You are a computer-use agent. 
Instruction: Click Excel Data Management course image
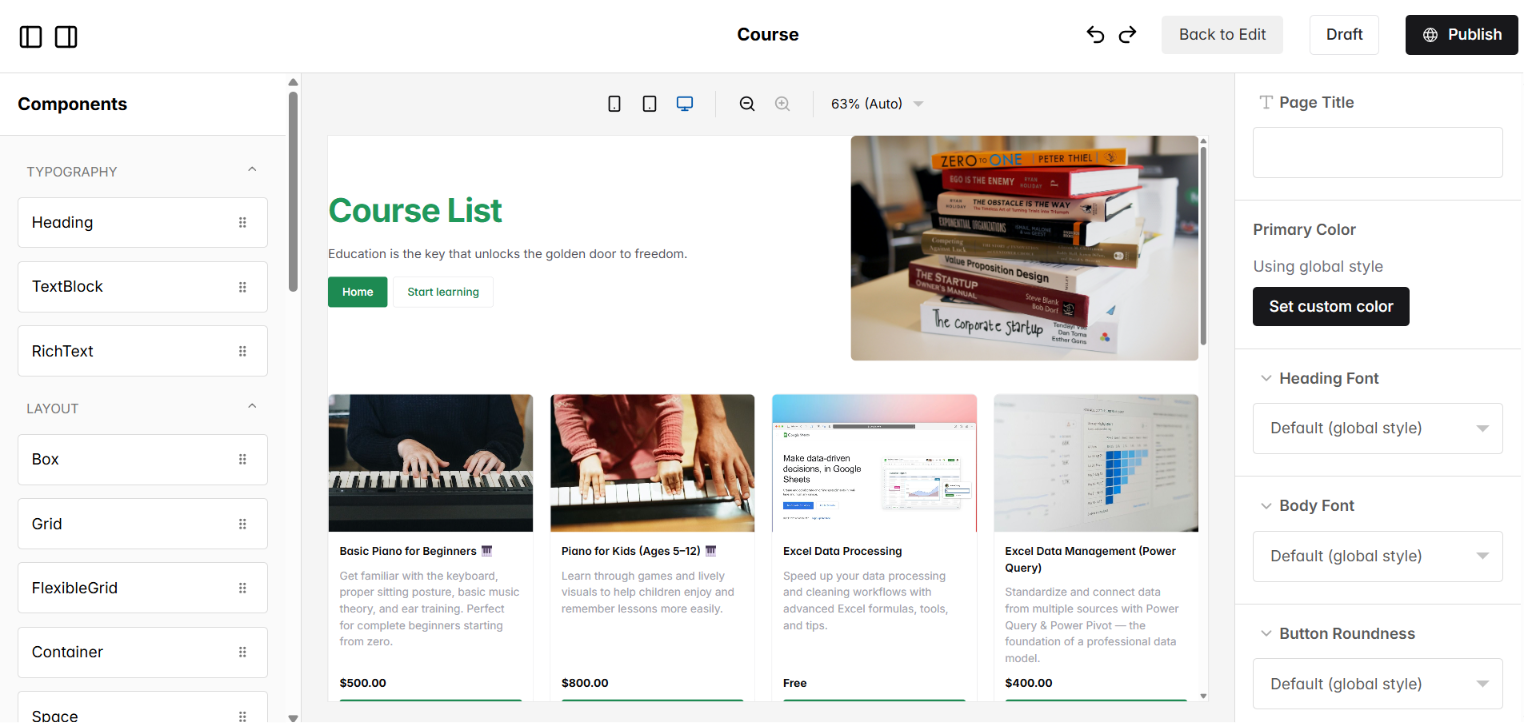pos(1096,463)
